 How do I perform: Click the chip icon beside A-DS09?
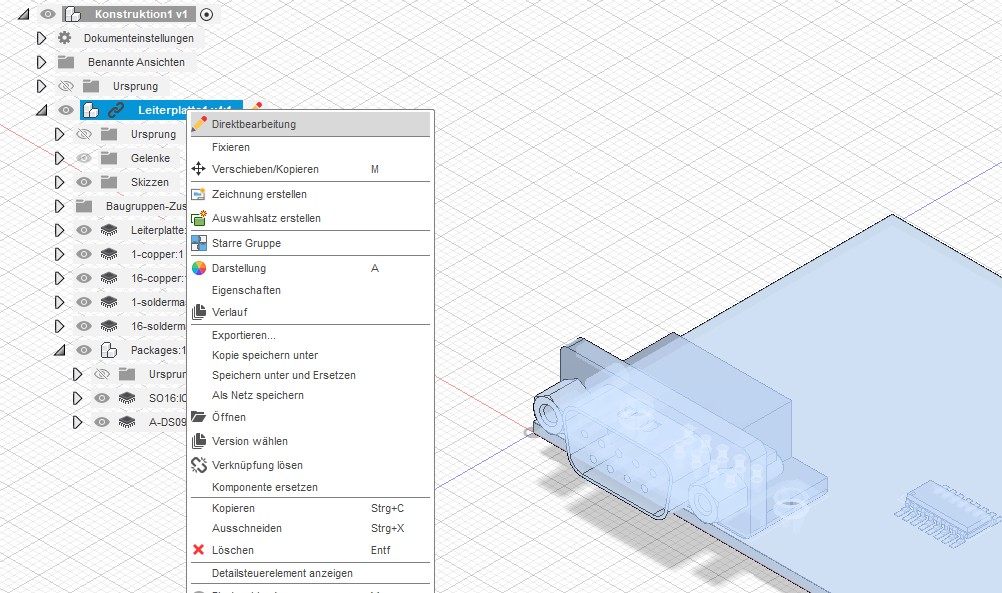(127, 422)
